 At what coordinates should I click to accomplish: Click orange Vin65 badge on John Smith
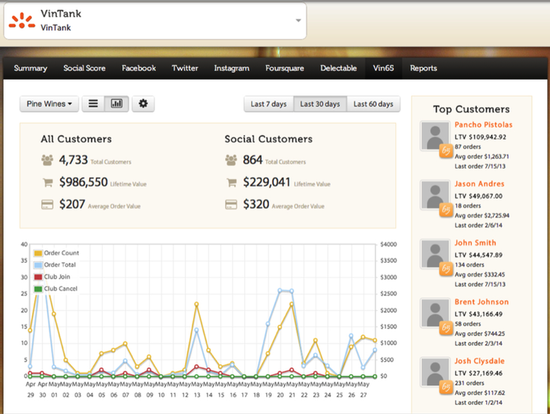coord(446,269)
